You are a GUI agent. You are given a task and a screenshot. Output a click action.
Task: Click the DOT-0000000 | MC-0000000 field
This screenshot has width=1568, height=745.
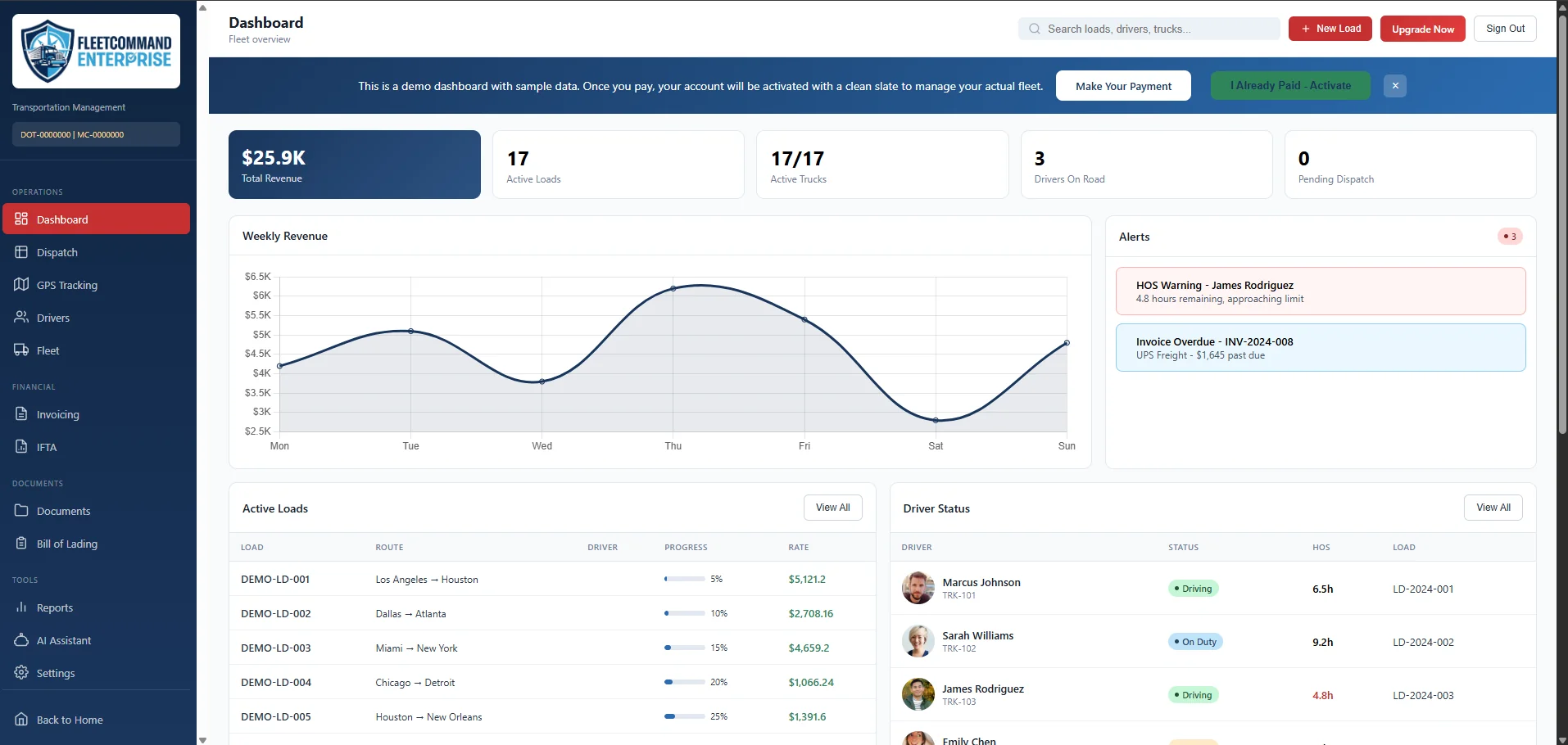(x=96, y=134)
